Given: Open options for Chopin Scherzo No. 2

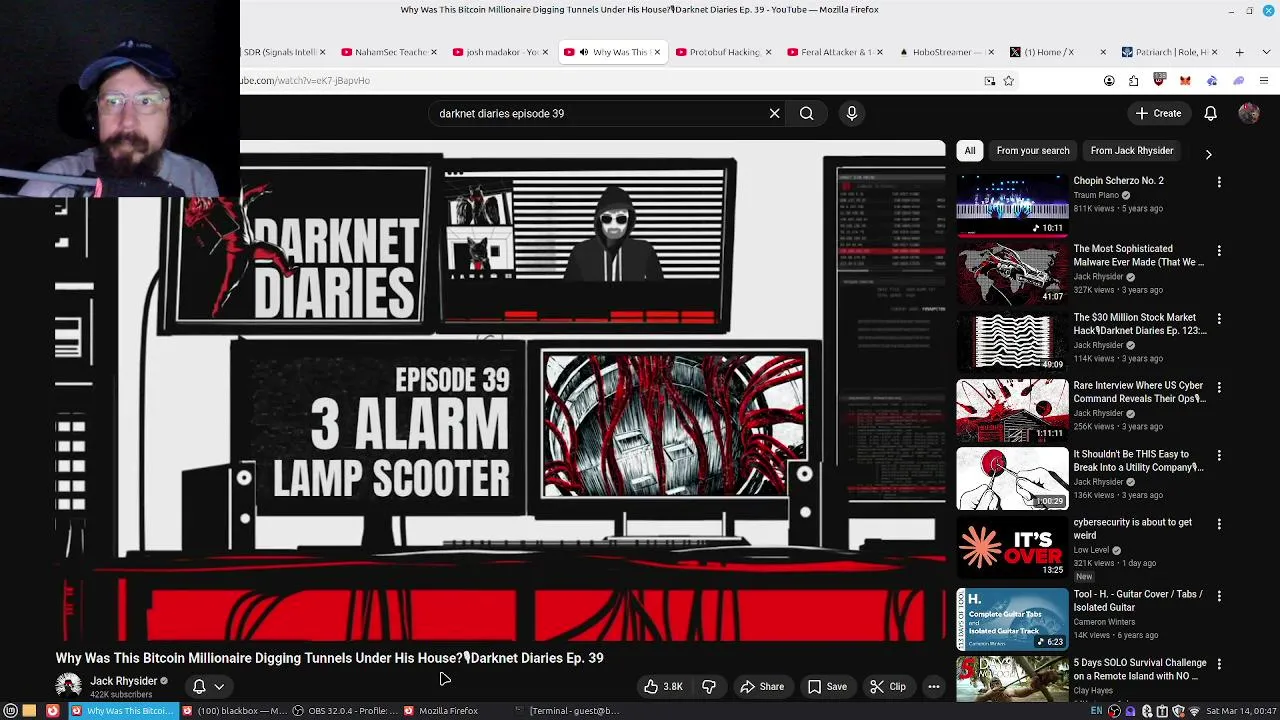Looking at the screenshot, I should pyautogui.click(x=1218, y=182).
